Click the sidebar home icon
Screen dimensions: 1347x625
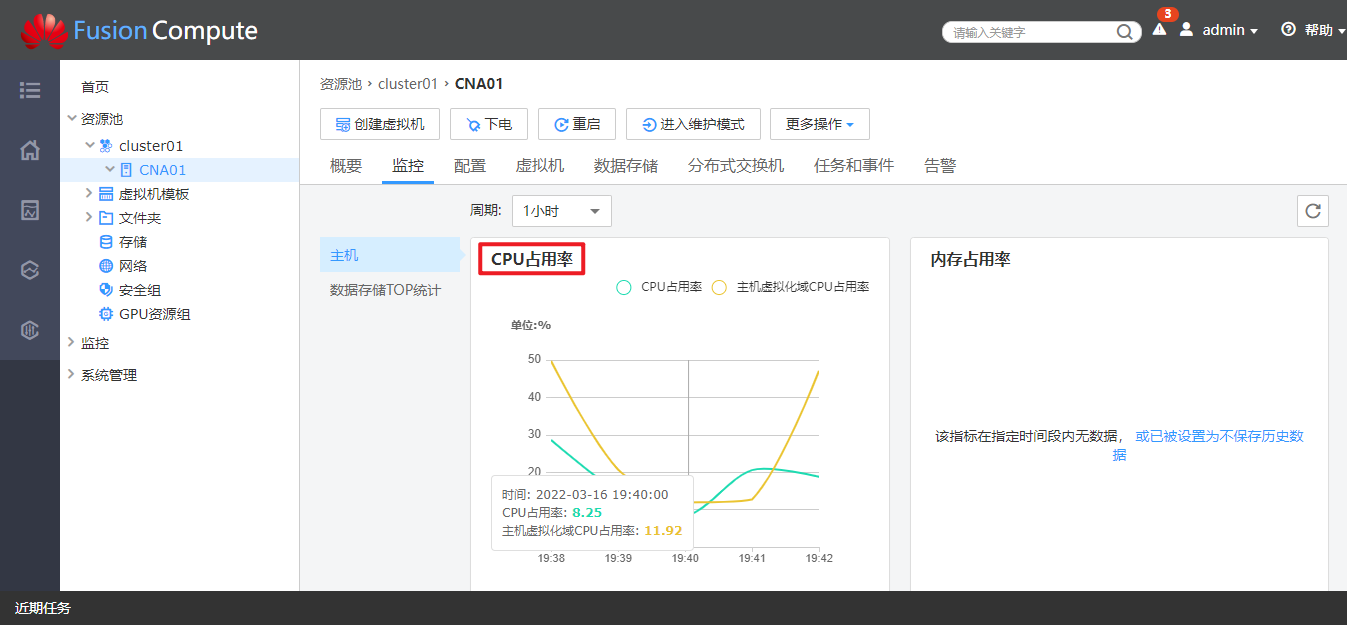30,151
